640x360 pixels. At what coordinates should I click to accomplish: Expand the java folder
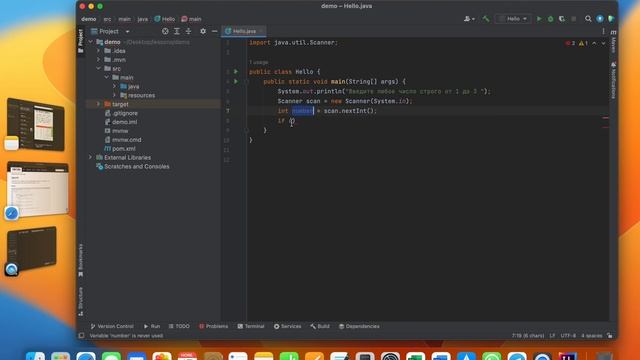click(x=115, y=86)
